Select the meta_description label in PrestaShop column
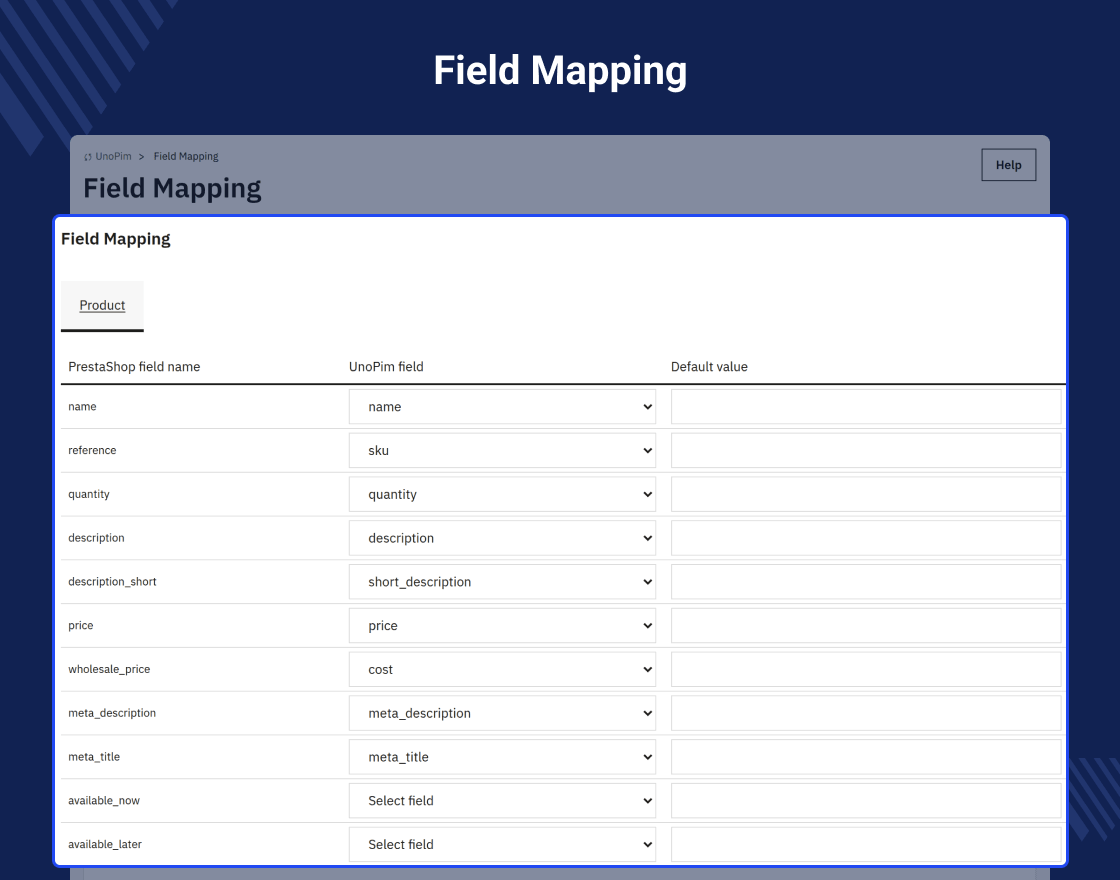 112,713
